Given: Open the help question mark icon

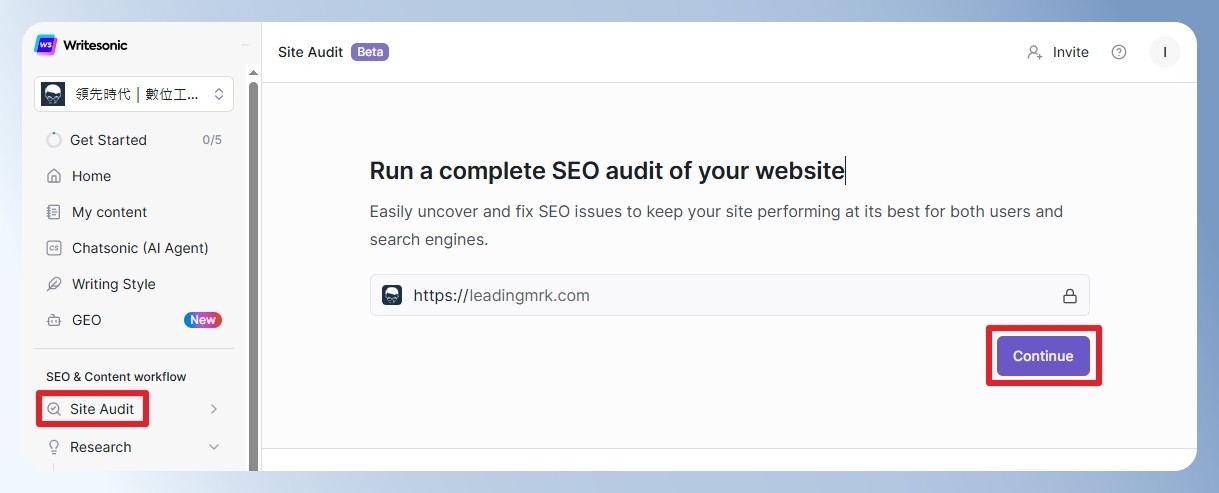Looking at the screenshot, I should (1119, 52).
